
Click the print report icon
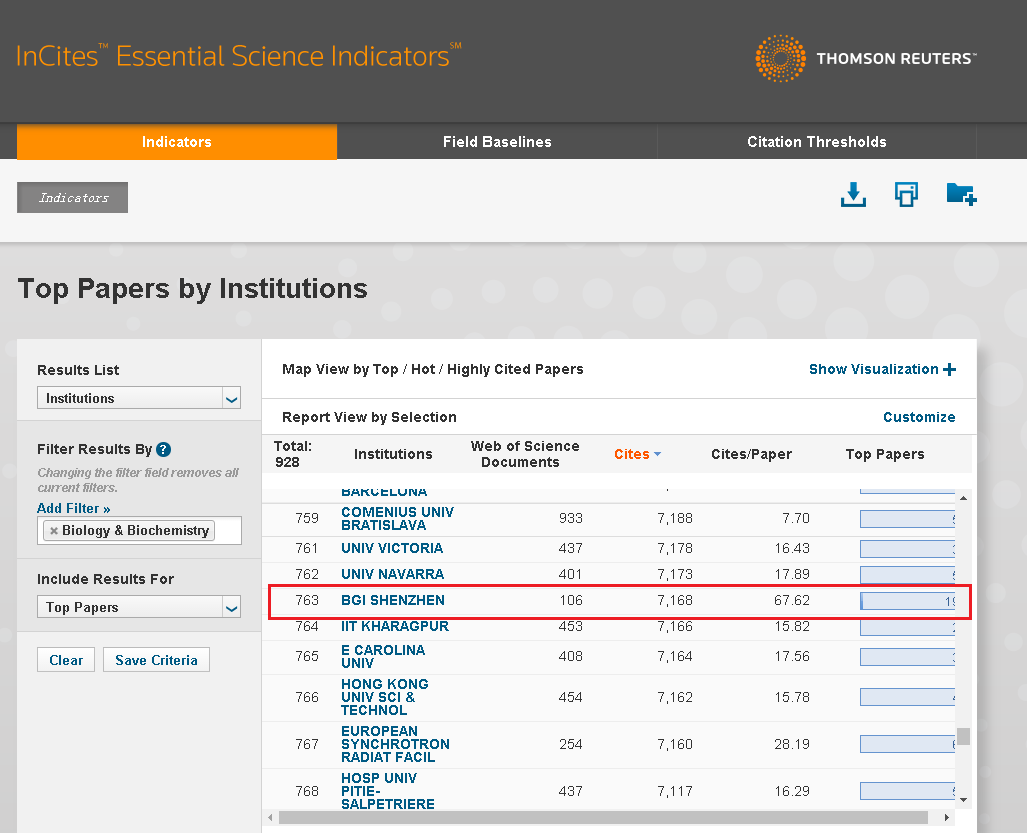tap(906, 194)
